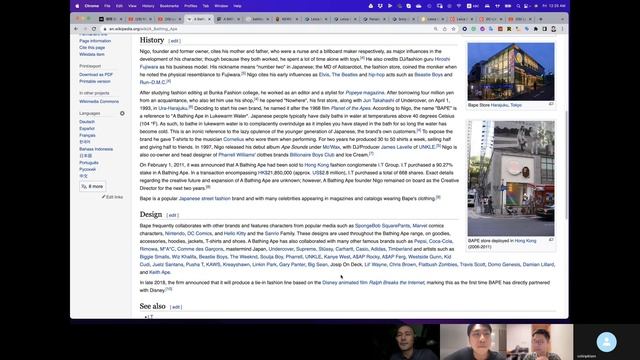Image resolution: width=640 pixels, height=360 pixels.
Task: Edit the Design section
Action: 173,215
